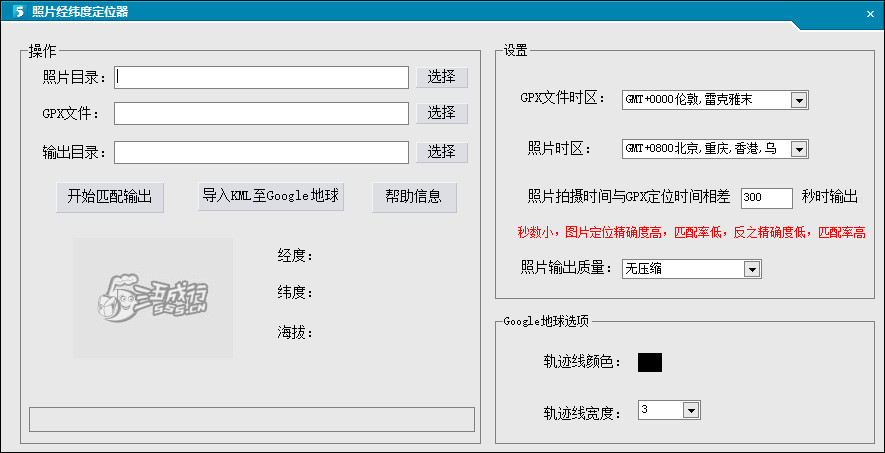Open 帮助信息 button

click(x=414, y=197)
